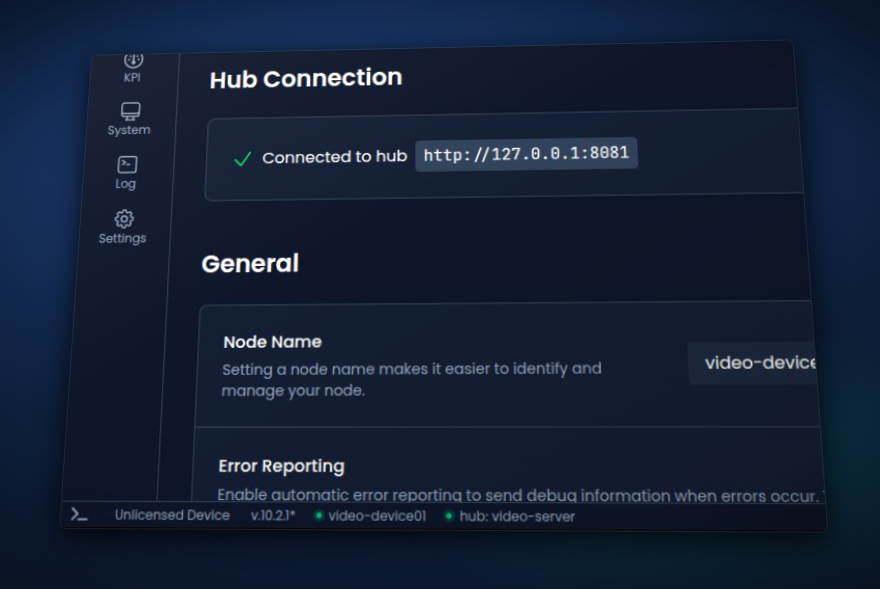Open the Log terminal icon in sidebar
The width and height of the screenshot is (880, 589).
[126, 163]
